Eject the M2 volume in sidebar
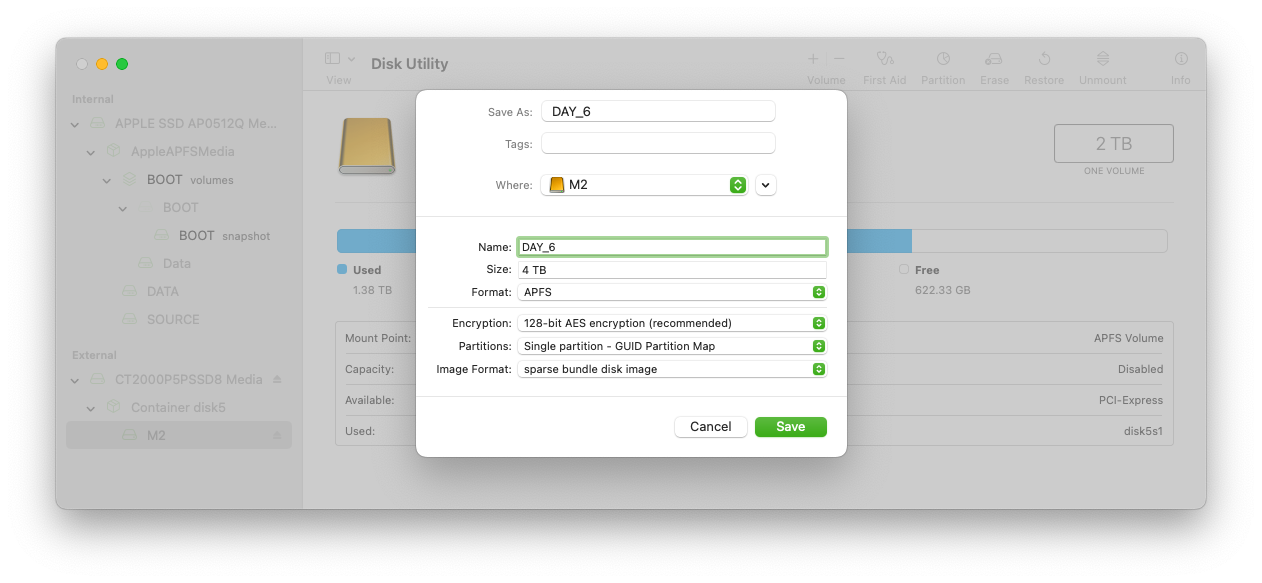This screenshot has width=1262, height=583. point(278,436)
